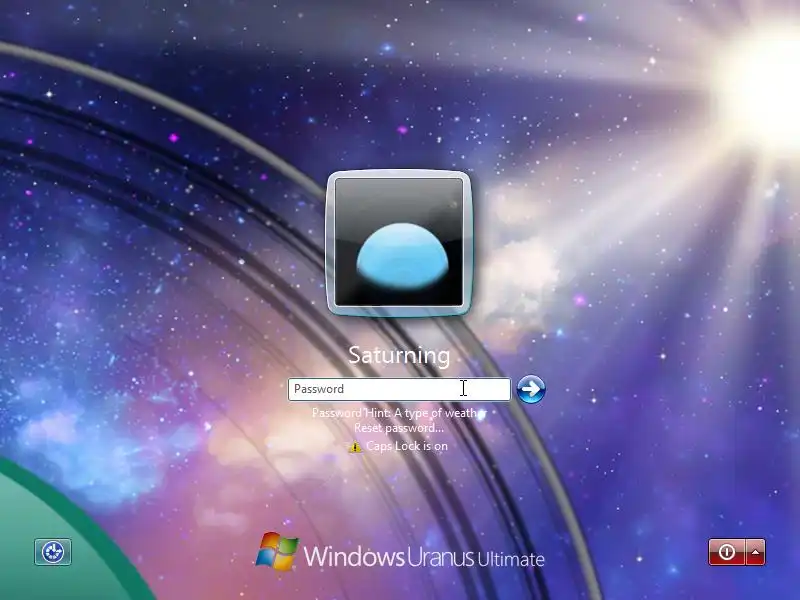The width and height of the screenshot is (800, 600).
Task: Click the Ease of Access button
Action: pos(53,552)
